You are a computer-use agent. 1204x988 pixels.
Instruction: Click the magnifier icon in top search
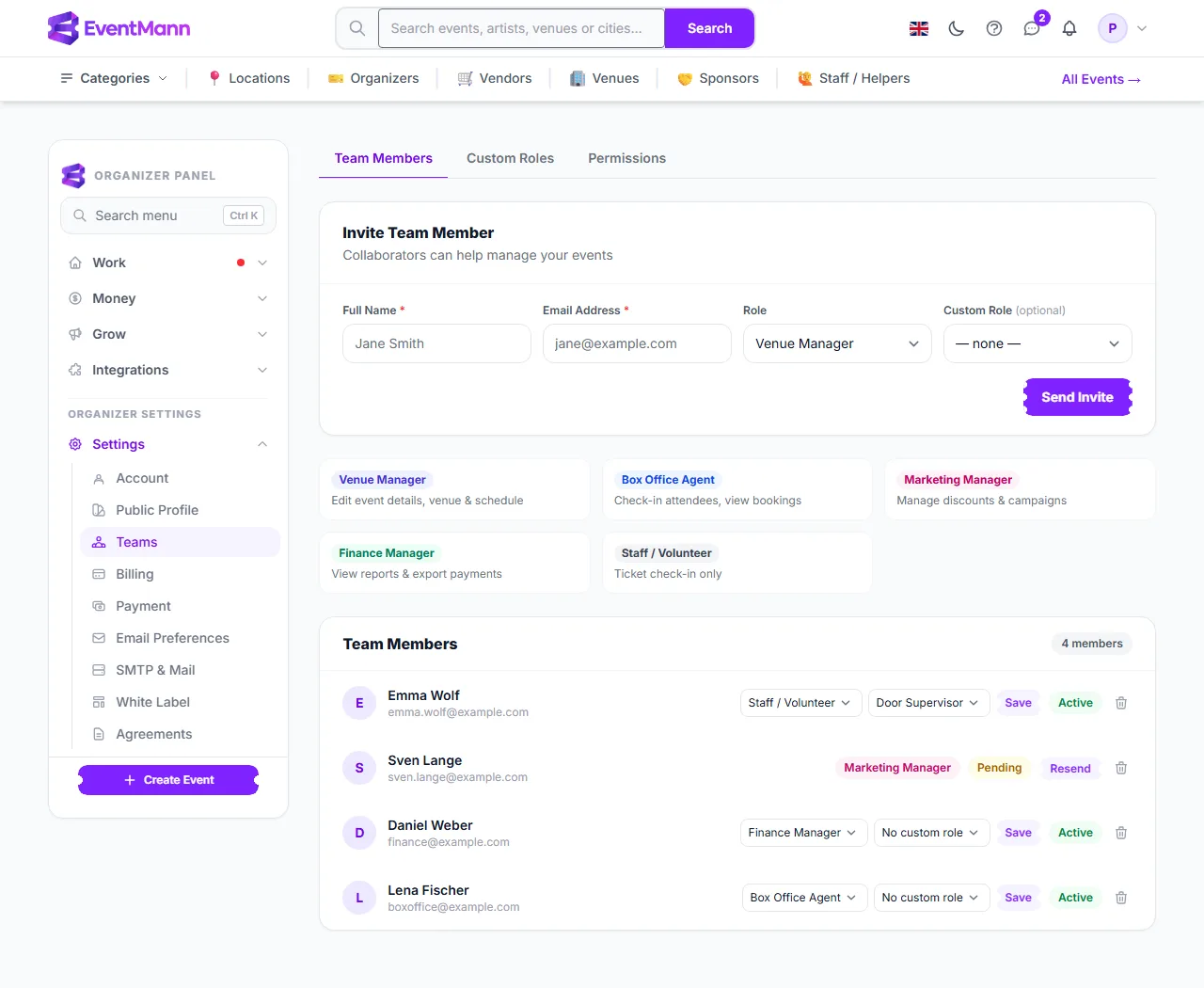[357, 28]
